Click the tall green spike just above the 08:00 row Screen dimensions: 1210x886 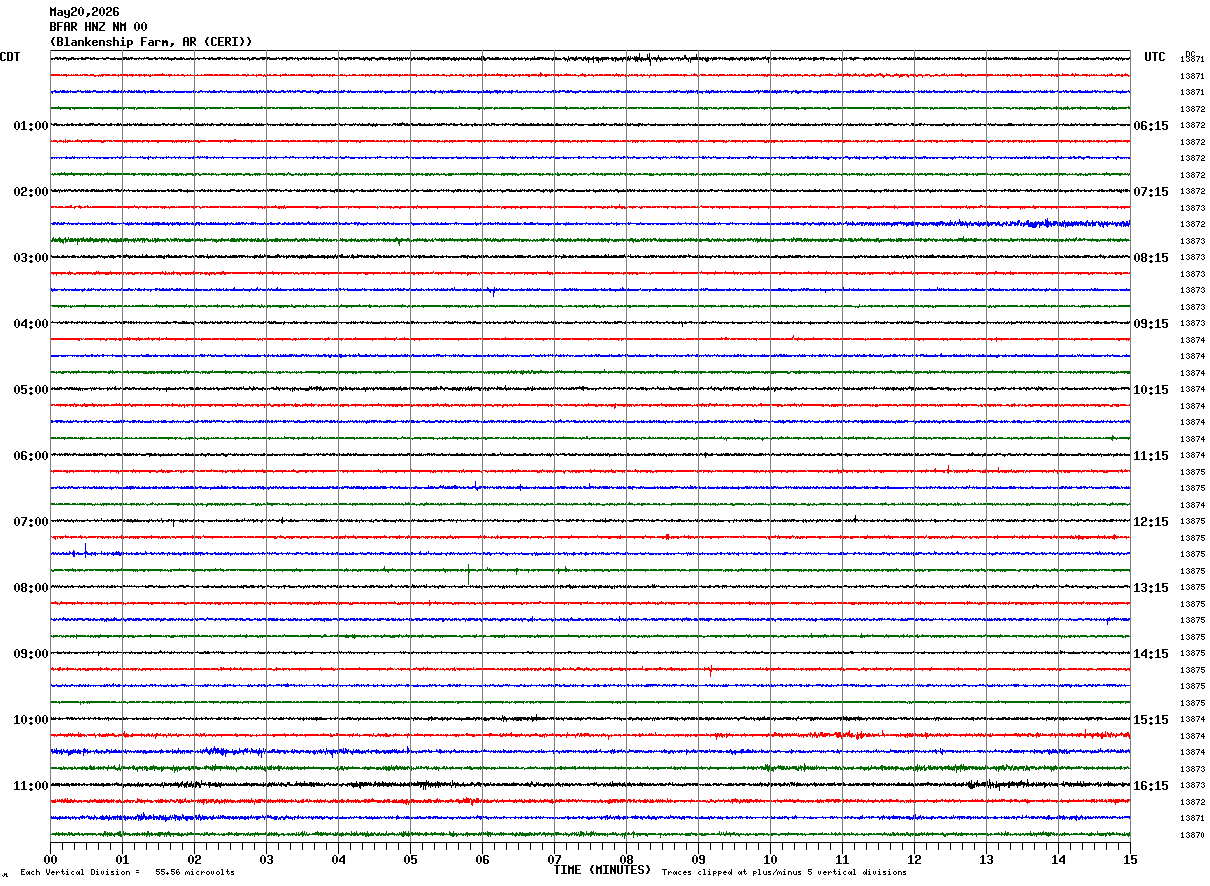468,574
